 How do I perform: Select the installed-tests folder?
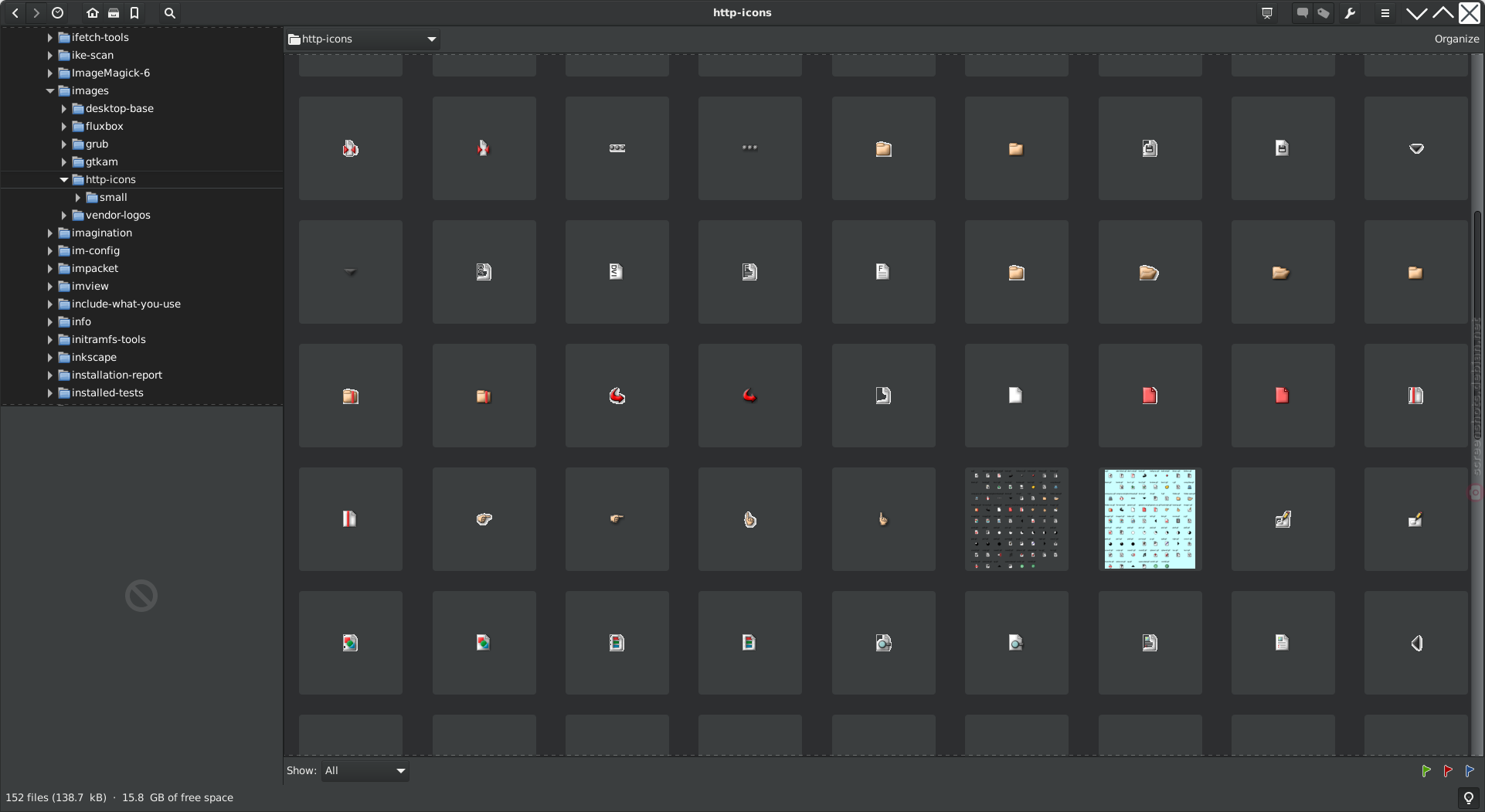click(107, 392)
